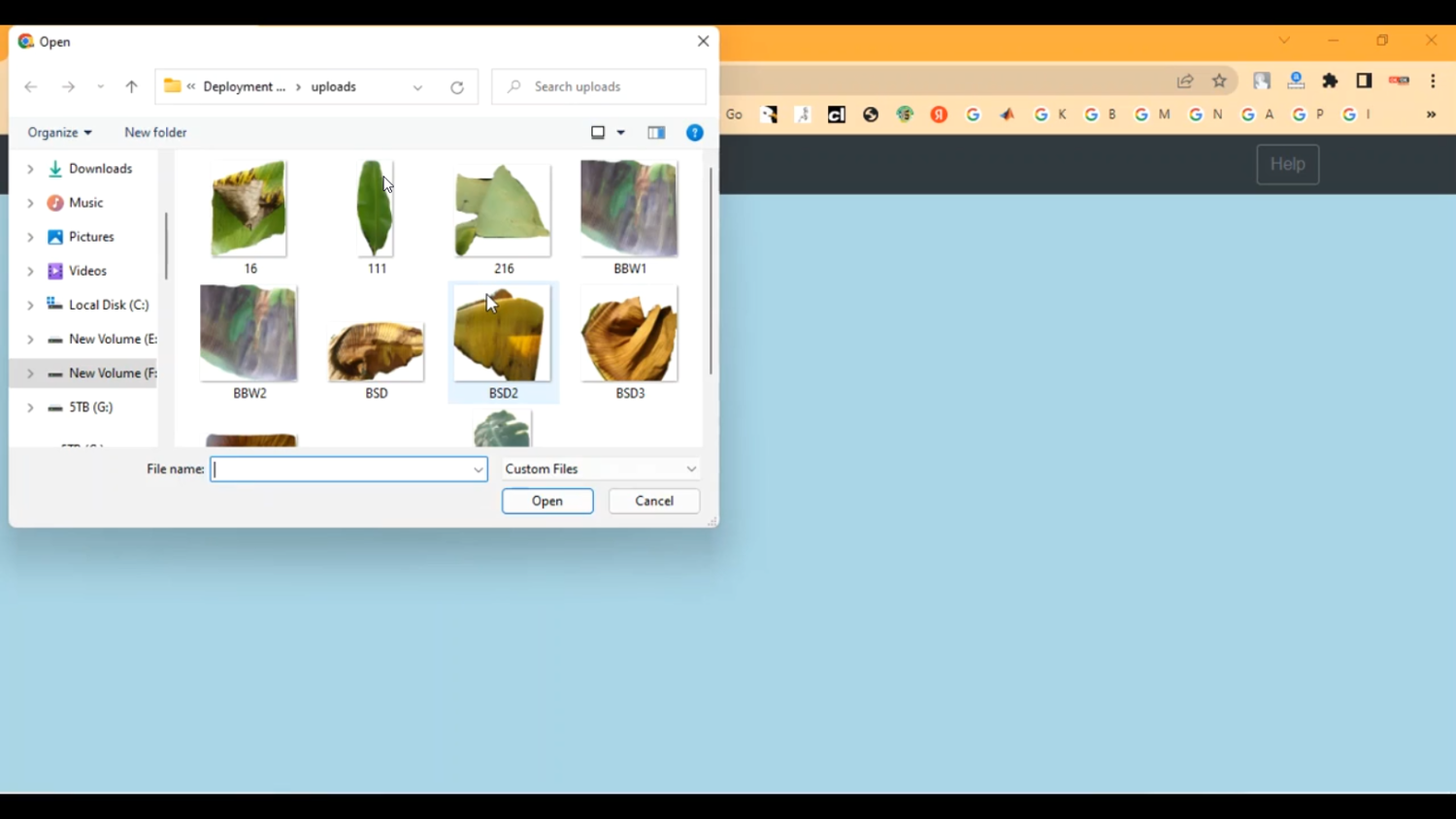The width and height of the screenshot is (1456, 819).
Task: Click the Cancel button
Action: 654,501
